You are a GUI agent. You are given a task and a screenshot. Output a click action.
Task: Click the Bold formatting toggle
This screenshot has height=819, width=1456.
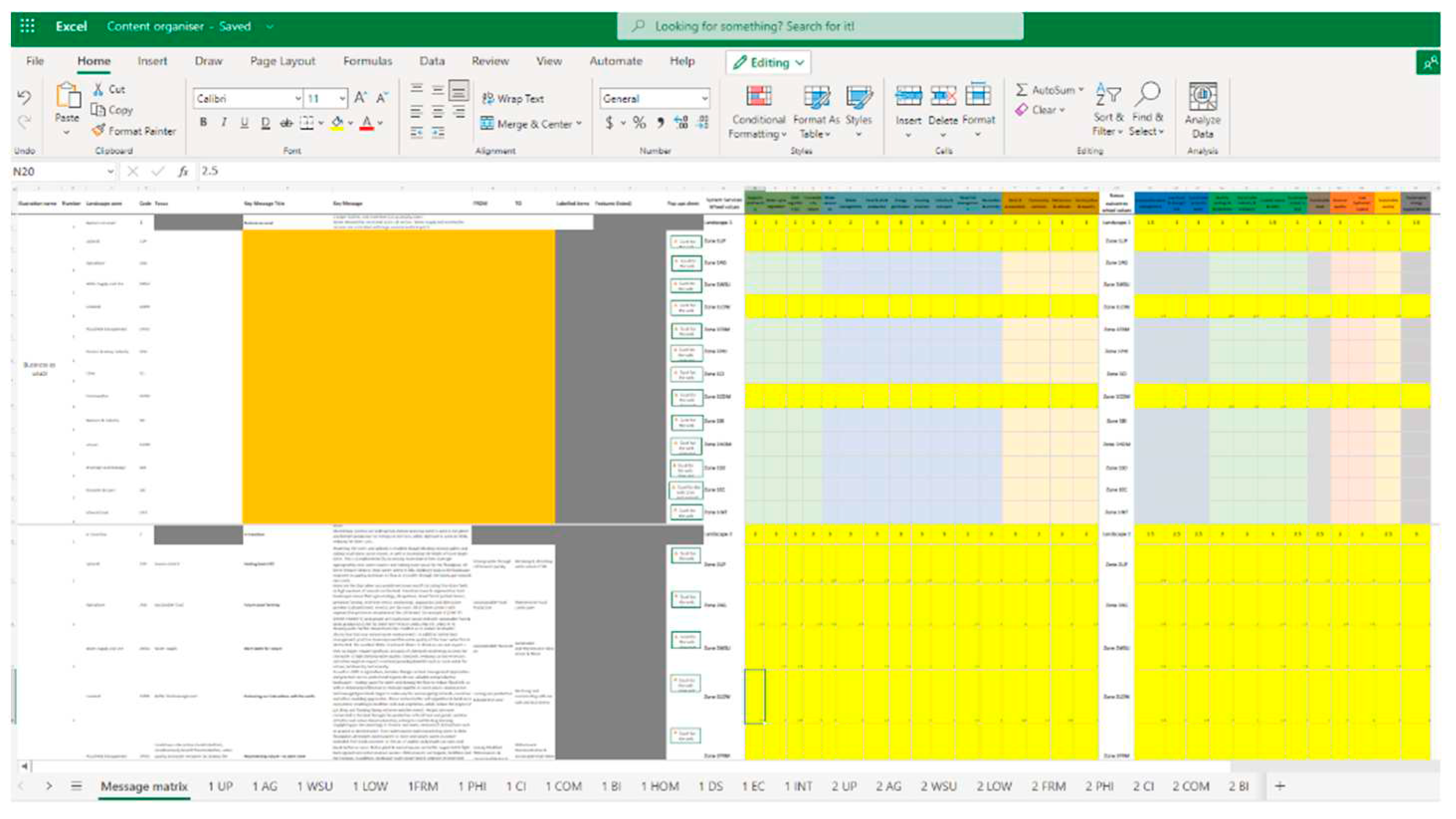[201, 122]
